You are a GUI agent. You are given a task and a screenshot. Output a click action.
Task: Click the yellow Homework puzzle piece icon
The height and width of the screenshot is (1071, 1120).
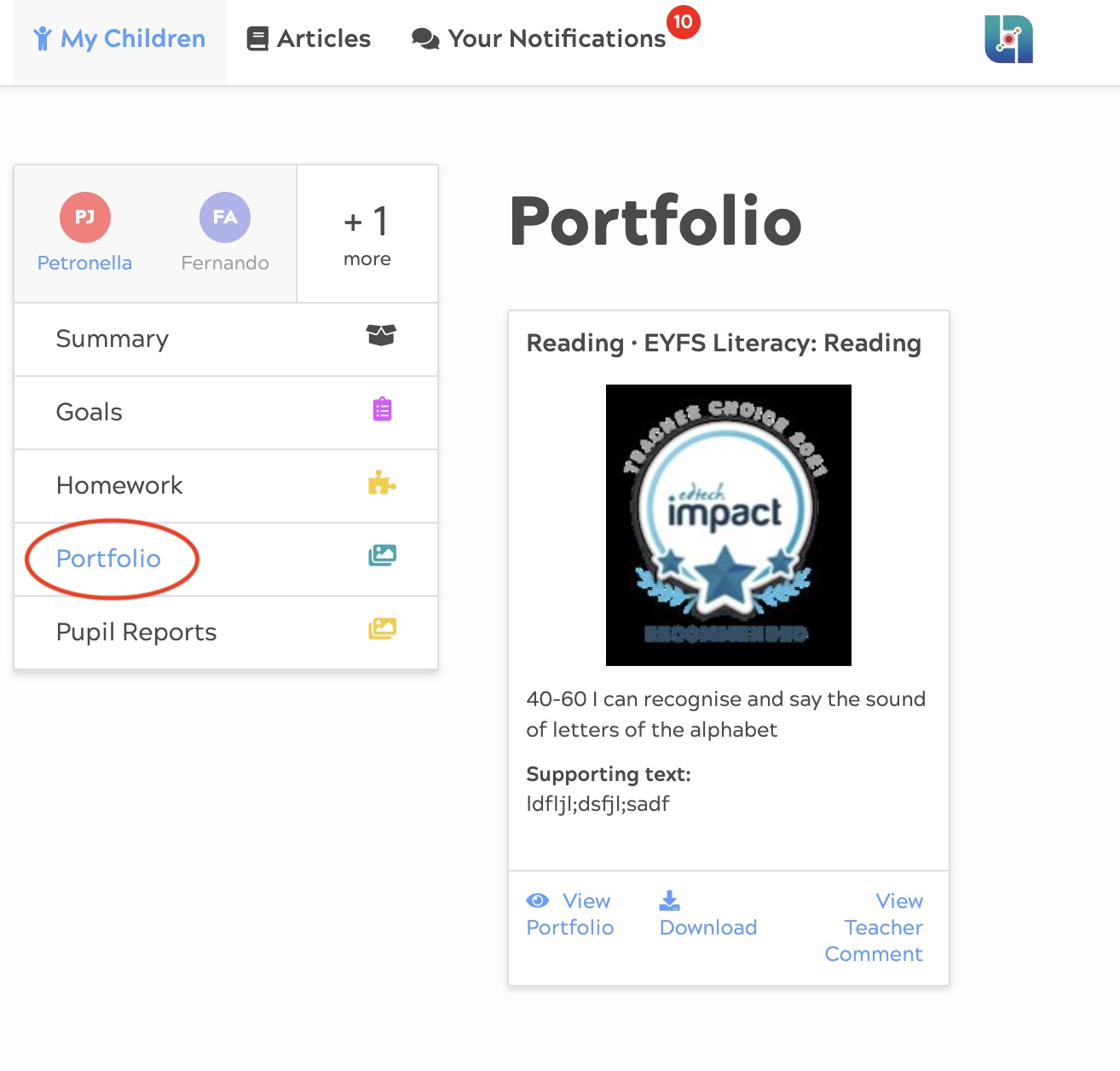[x=381, y=483]
